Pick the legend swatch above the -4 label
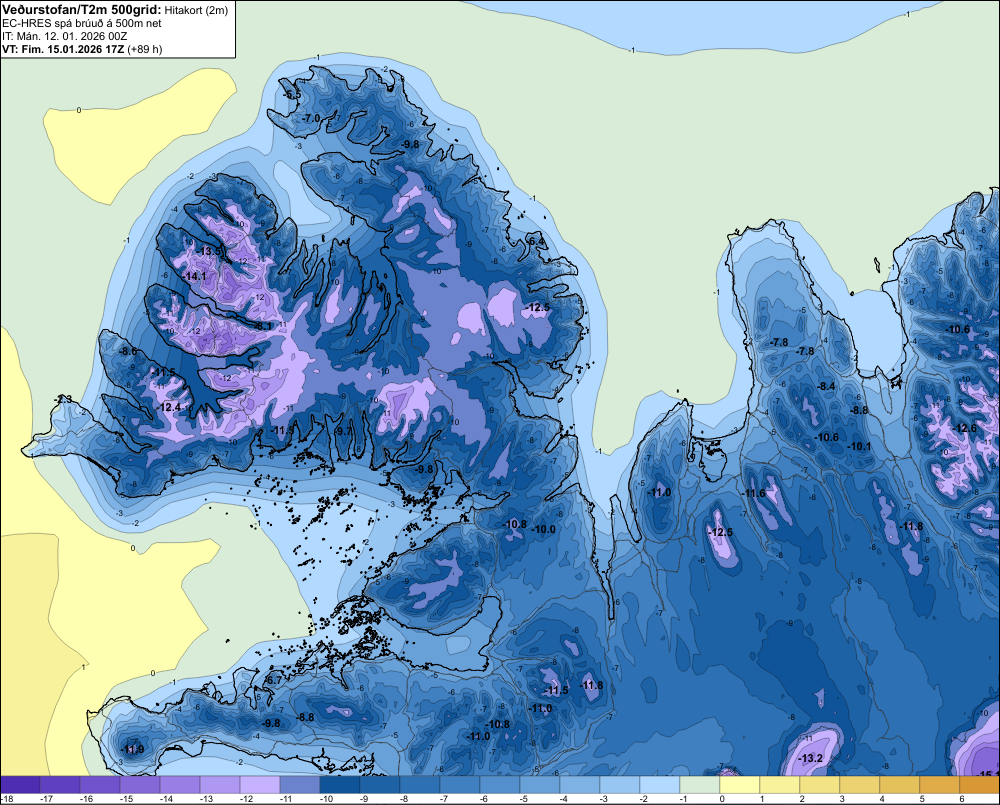Viewport: 1000px width, 805px height. 579,785
